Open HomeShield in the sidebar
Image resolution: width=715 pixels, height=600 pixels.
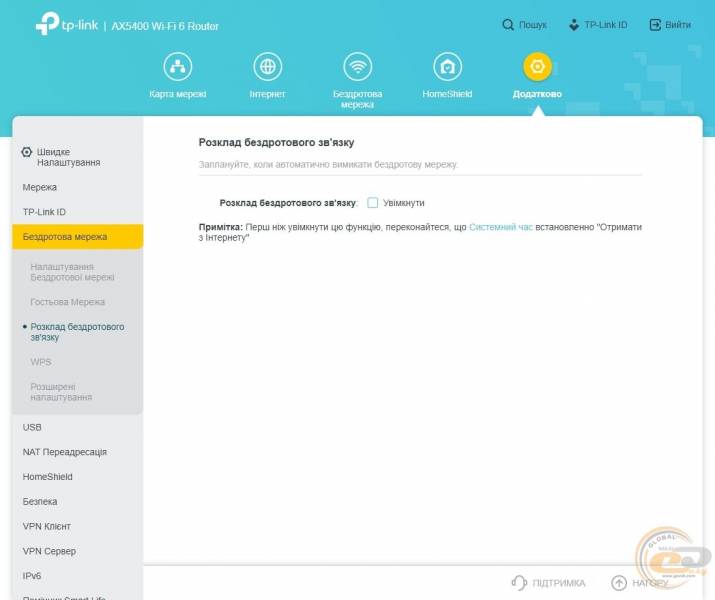pos(47,476)
